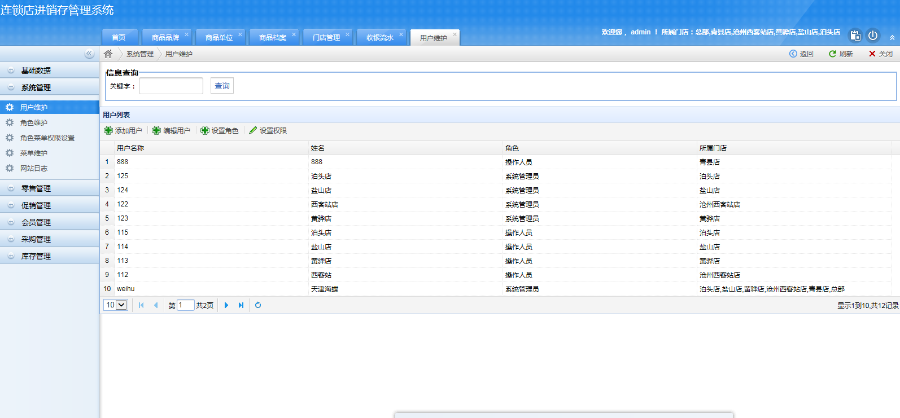Screen dimensions: 900x418
Task: Switch to the 首页 tab
Action: tap(119, 37)
